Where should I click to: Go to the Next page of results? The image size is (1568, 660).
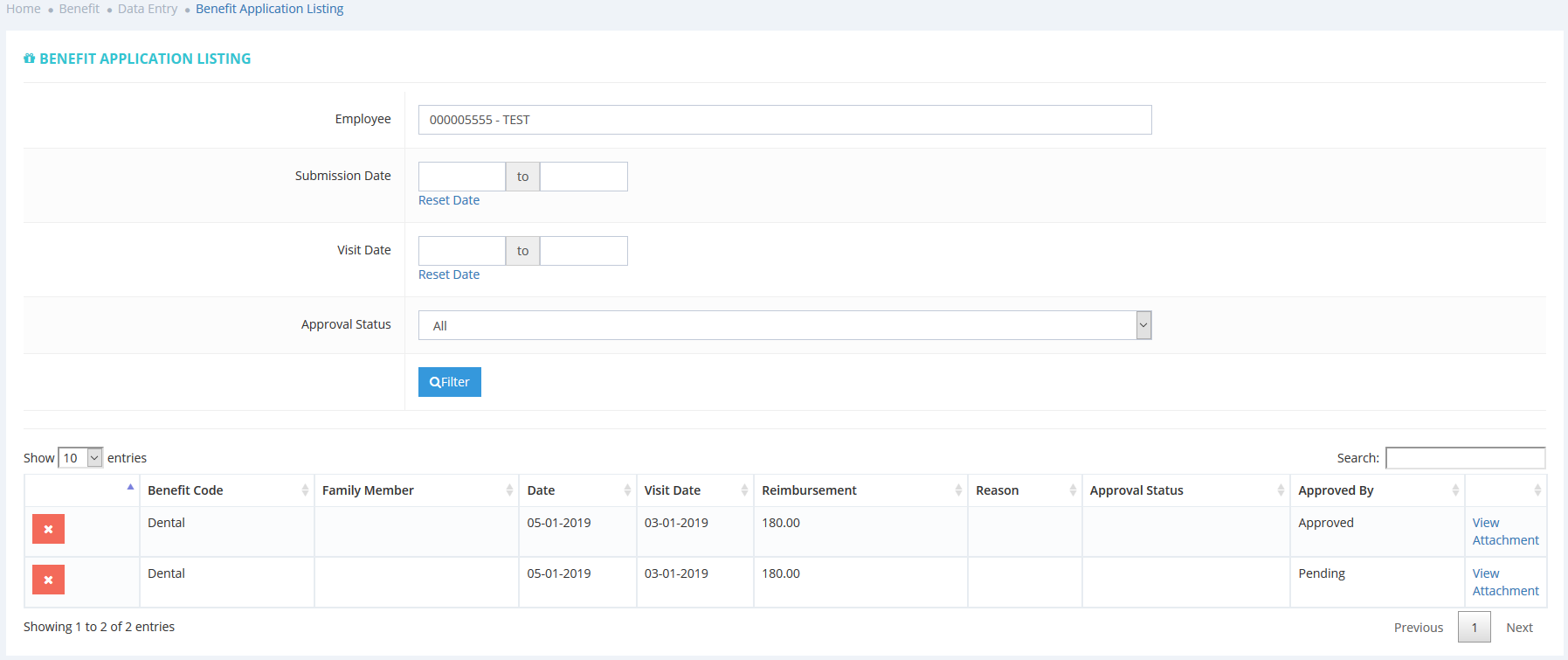(1519, 628)
